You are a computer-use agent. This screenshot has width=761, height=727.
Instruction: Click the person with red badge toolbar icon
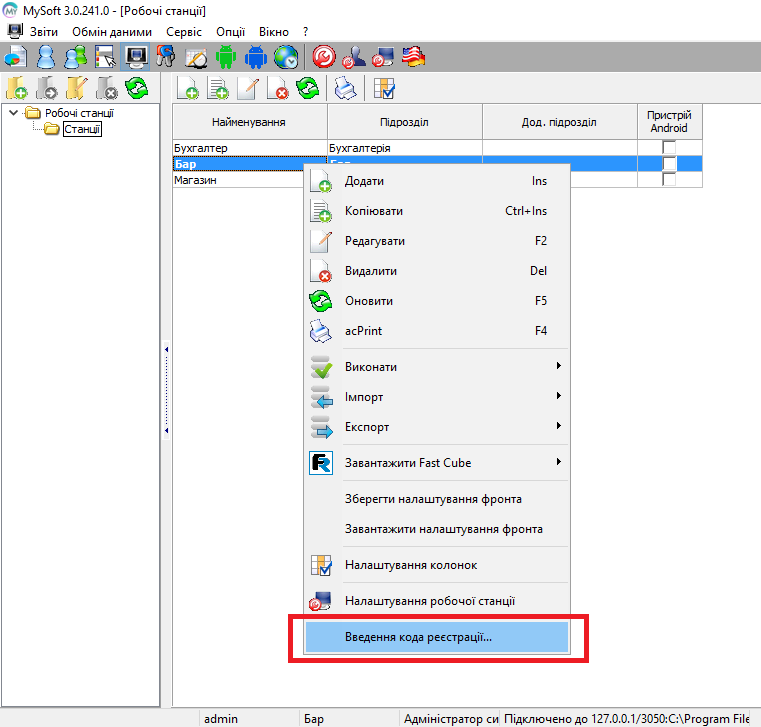click(354, 57)
